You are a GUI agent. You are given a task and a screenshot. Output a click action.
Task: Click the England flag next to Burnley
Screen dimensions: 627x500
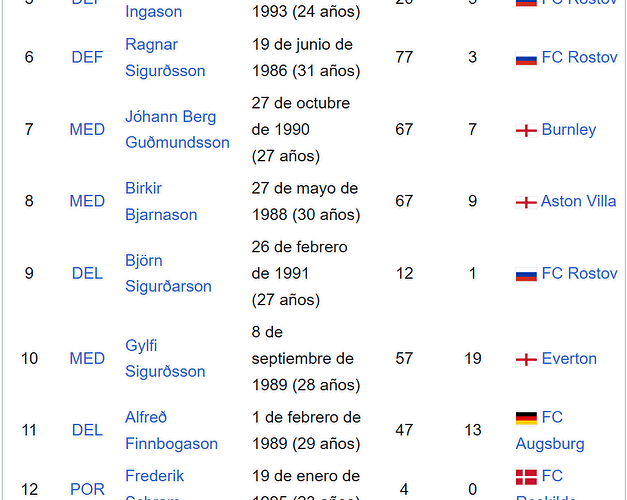coord(526,130)
